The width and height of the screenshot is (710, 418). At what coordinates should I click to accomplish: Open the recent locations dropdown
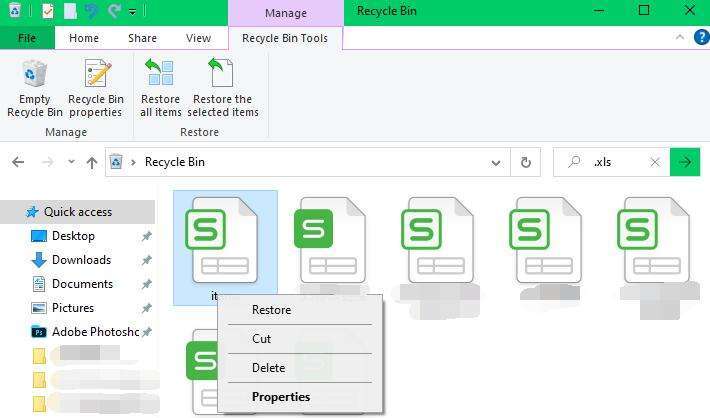tap(71, 161)
